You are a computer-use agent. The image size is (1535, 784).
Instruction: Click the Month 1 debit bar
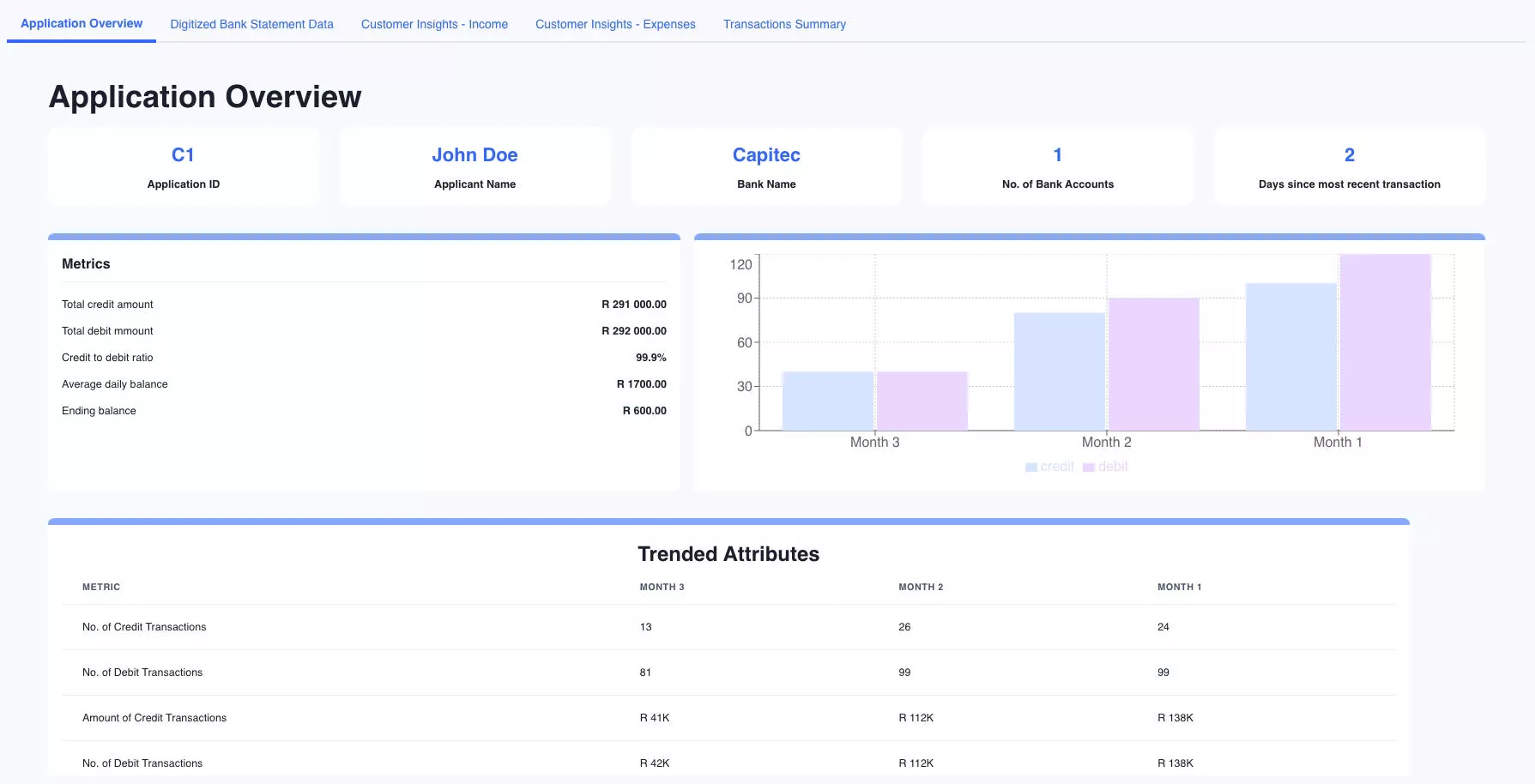(x=1386, y=342)
